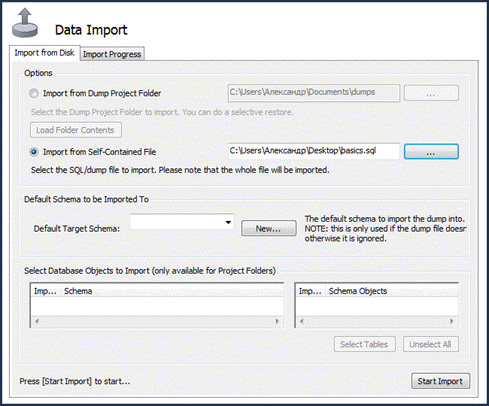Click the Start Import button
The height and width of the screenshot is (406, 489).
click(440, 381)
